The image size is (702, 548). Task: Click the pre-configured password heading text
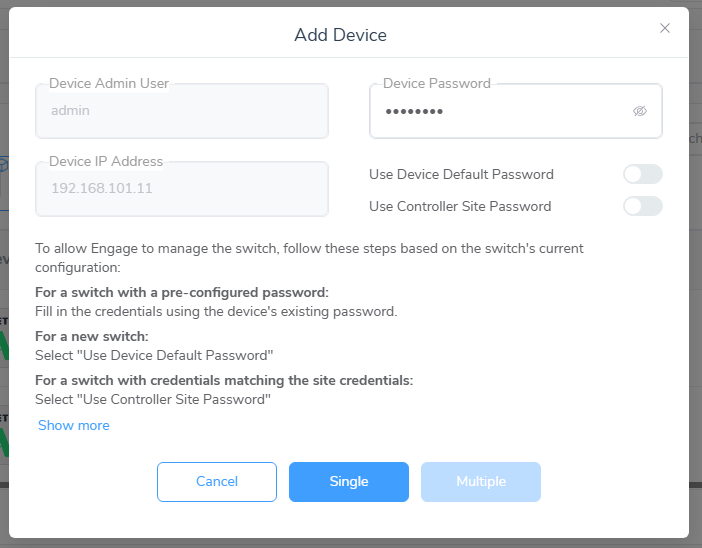(x=182, y=292)
